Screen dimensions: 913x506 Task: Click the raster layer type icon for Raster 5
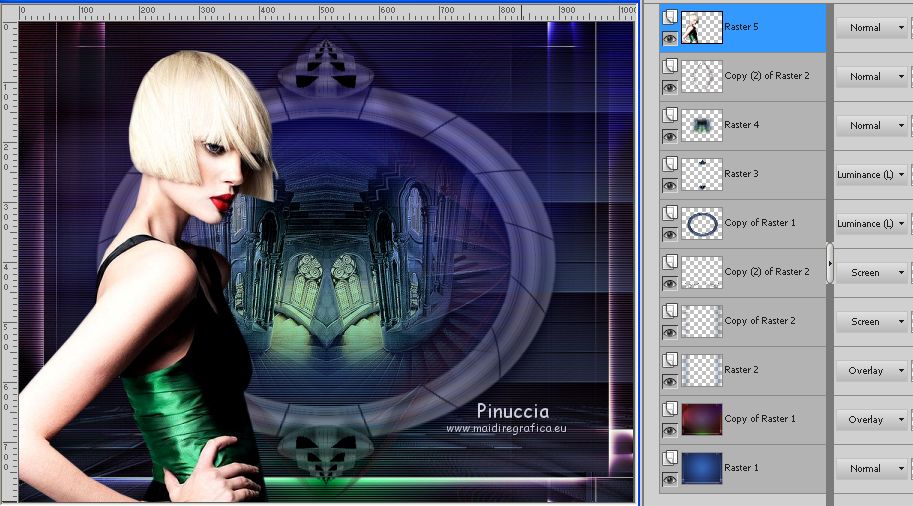[670, 17]
